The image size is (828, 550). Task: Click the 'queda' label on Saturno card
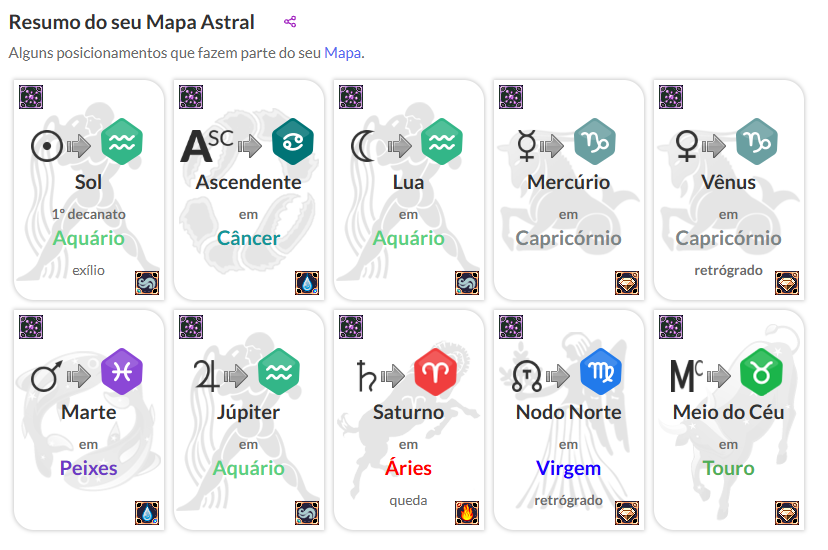[x=408, y=501]
